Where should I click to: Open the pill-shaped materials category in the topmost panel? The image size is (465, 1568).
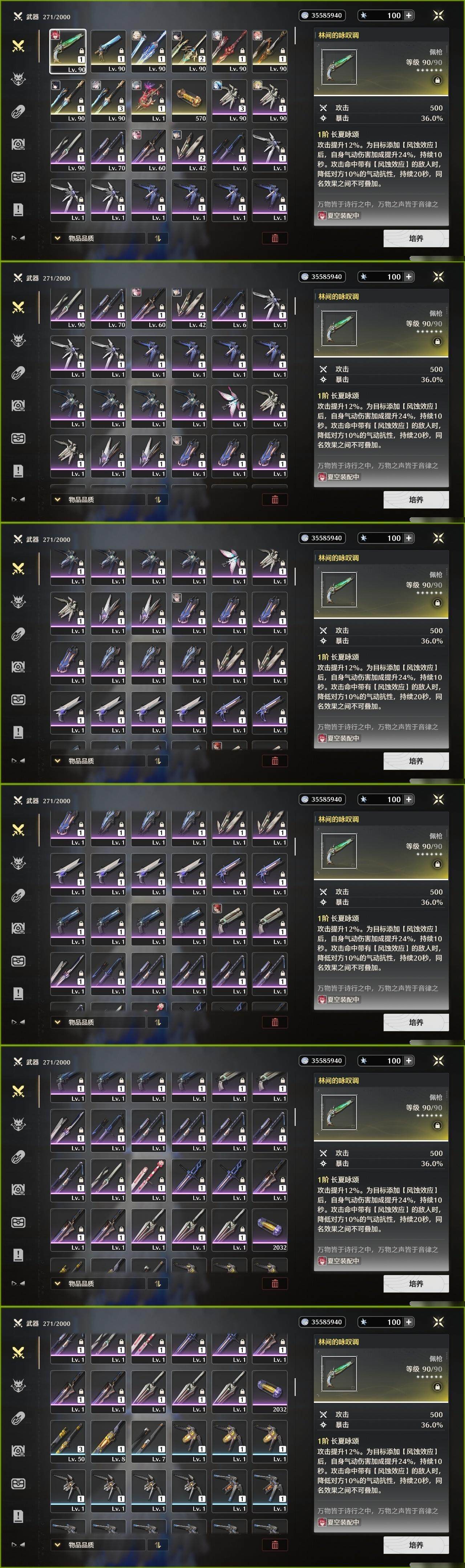point(18,111)
